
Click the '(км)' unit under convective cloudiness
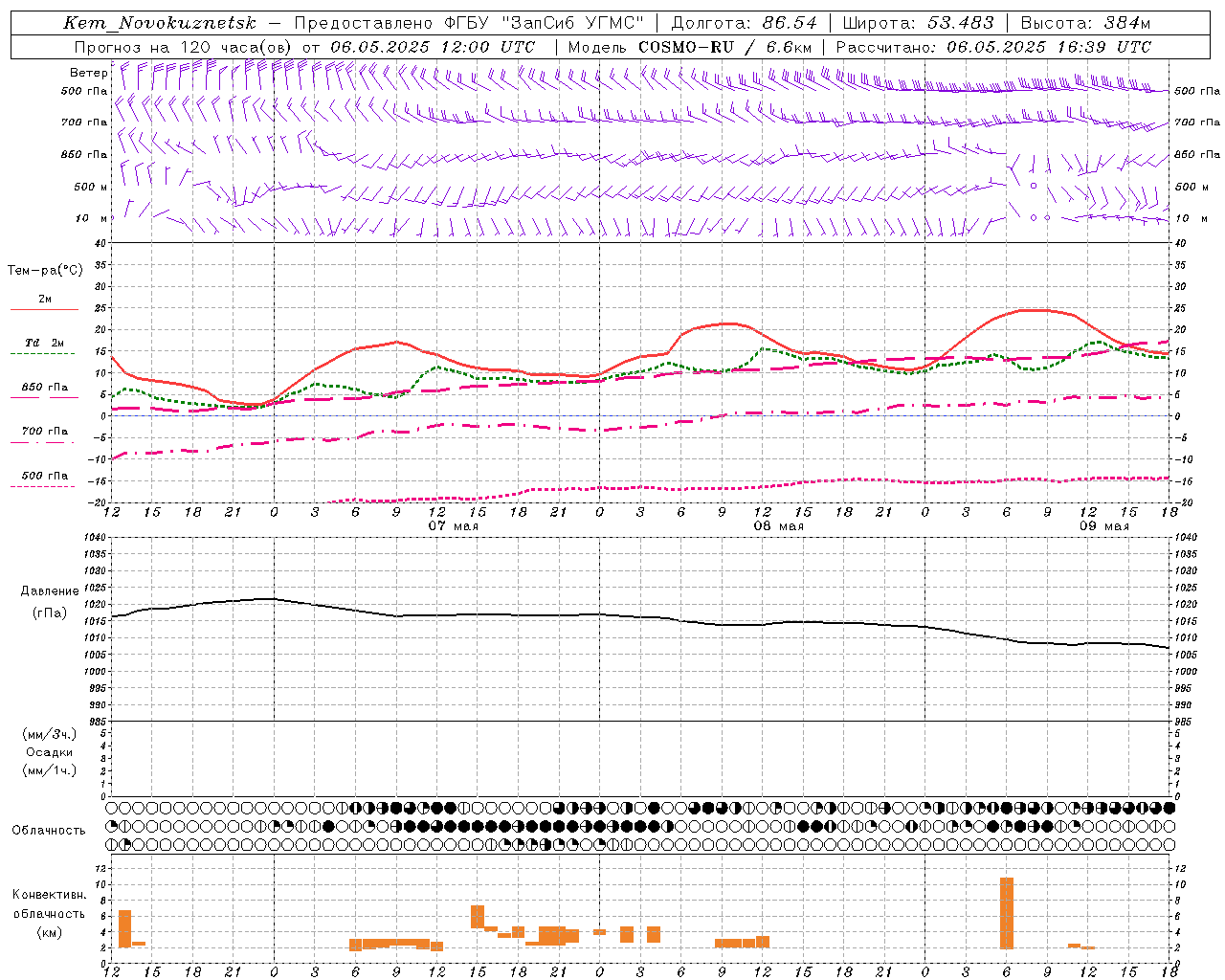point(49,932)
